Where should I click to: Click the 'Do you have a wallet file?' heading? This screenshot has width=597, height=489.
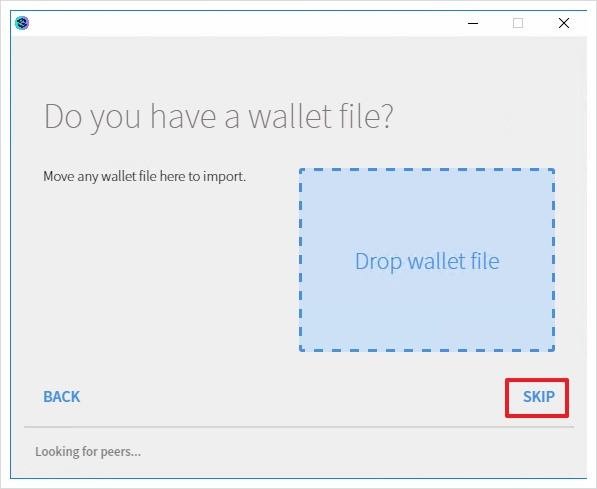219,117
